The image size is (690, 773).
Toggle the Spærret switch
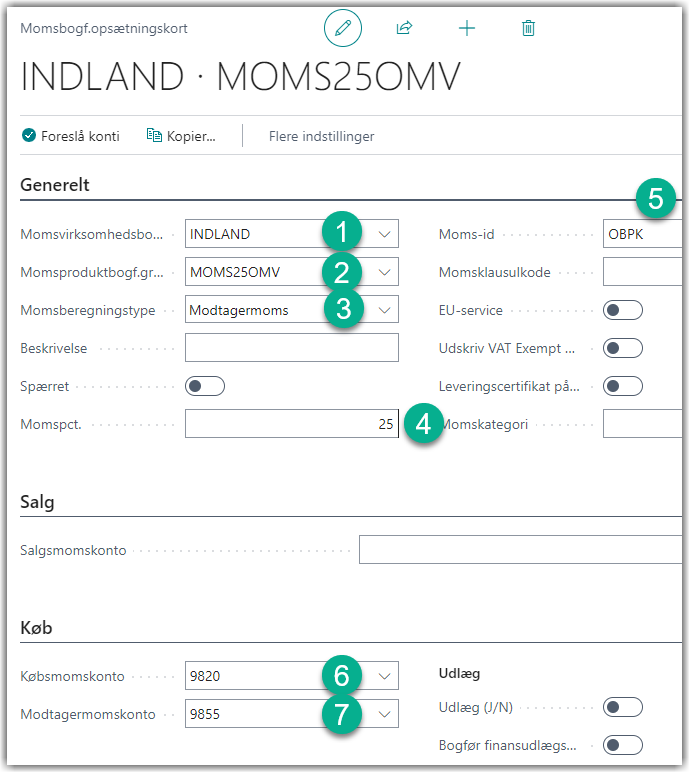click(205, 386)
